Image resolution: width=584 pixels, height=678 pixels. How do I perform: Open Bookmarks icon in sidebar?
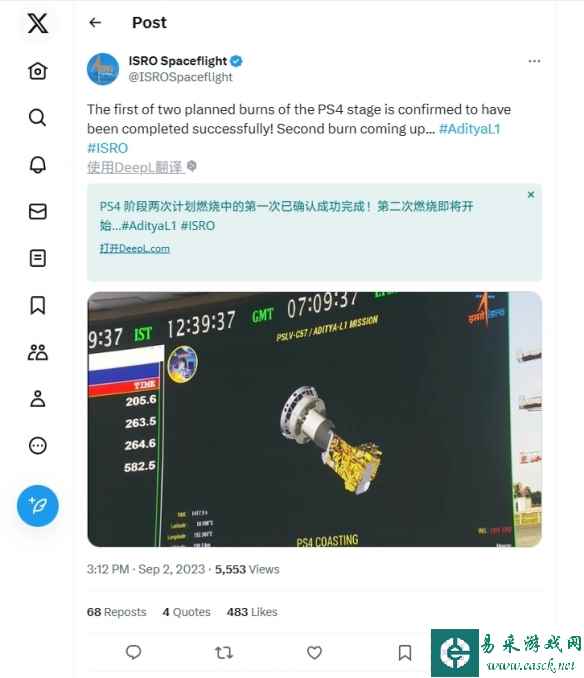pyautogui.click(x=38, y=305)
